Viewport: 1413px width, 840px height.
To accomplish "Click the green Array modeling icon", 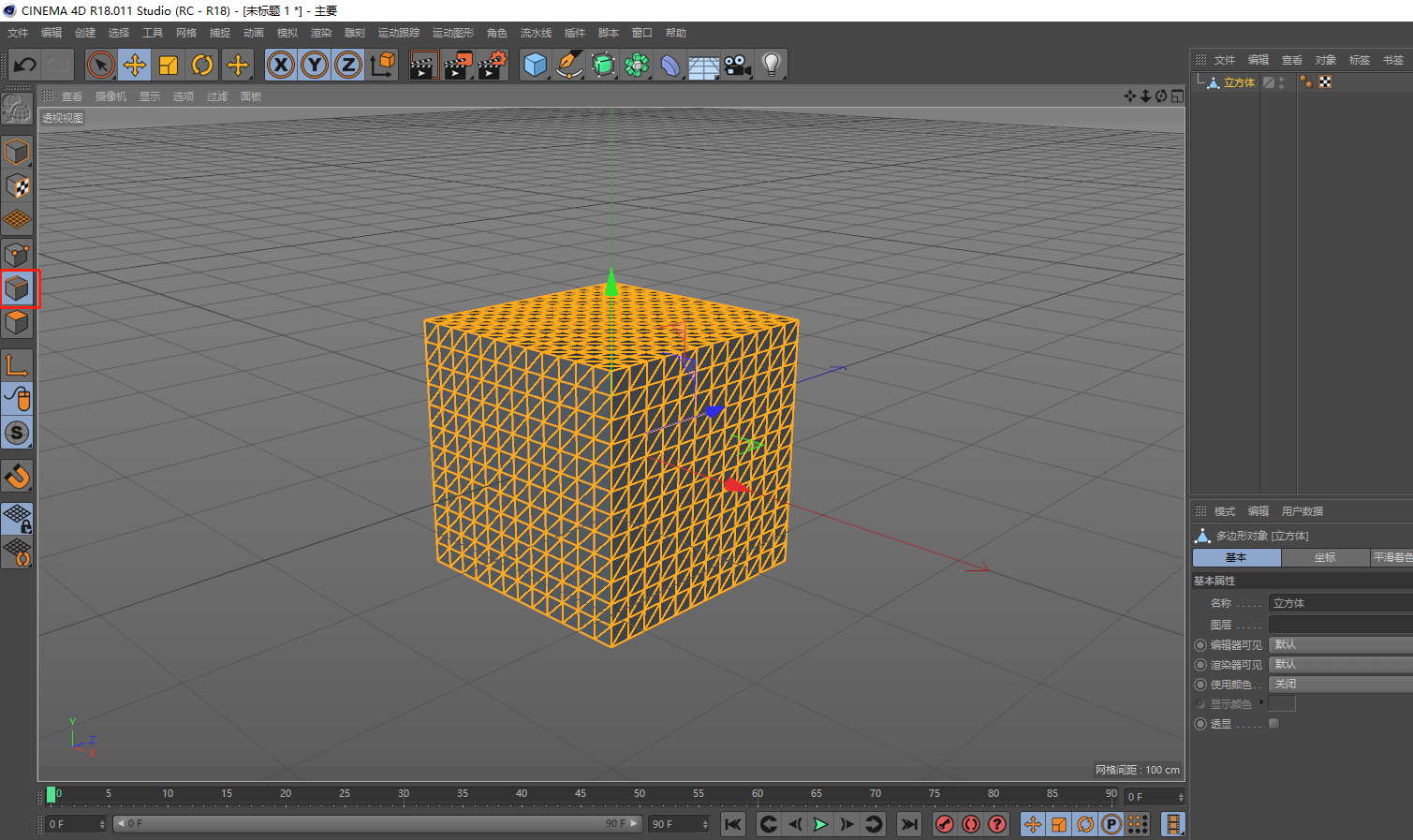I will click(x=637, y=66).
